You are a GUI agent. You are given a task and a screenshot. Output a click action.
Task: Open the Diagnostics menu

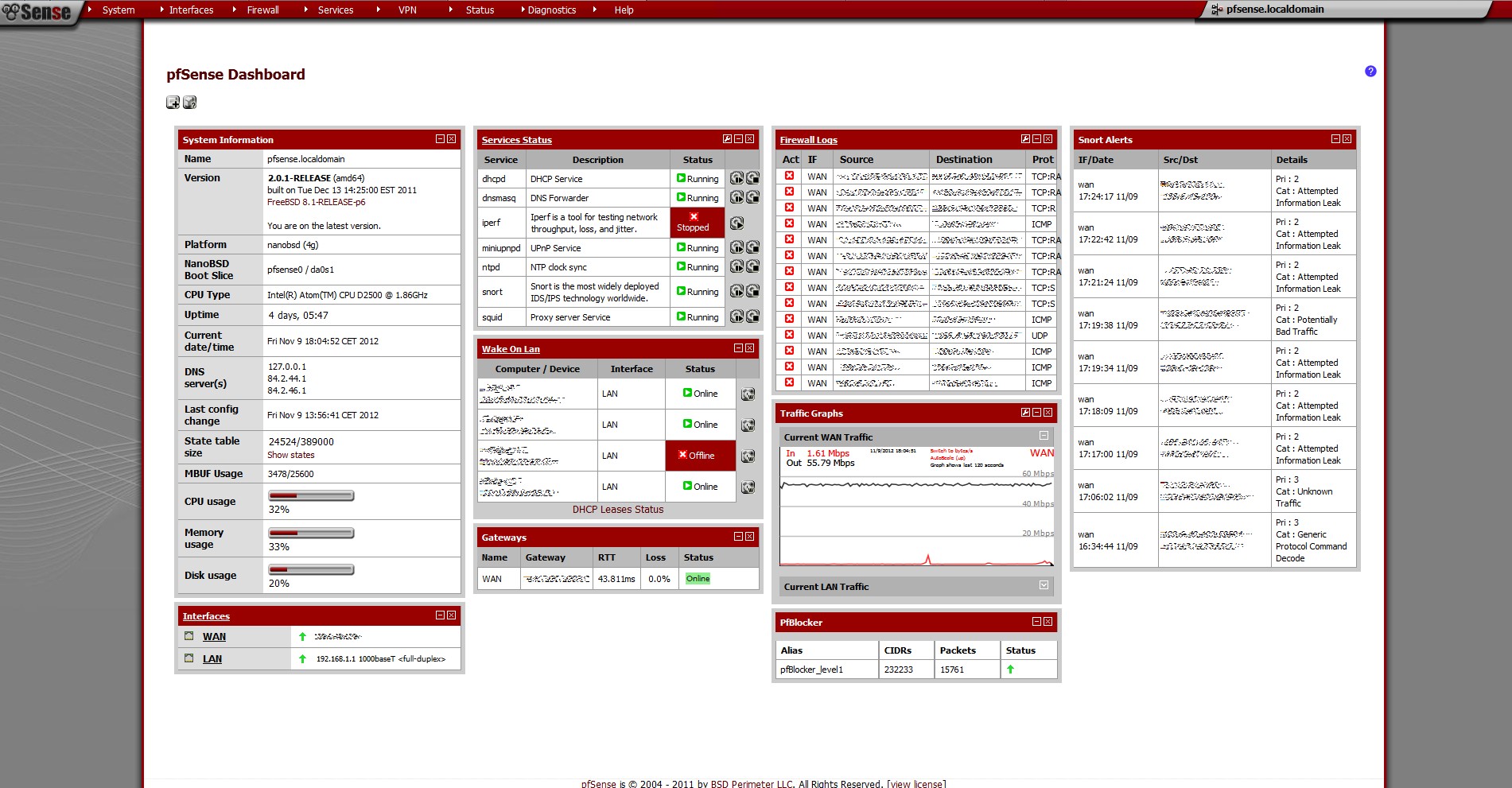551,10
